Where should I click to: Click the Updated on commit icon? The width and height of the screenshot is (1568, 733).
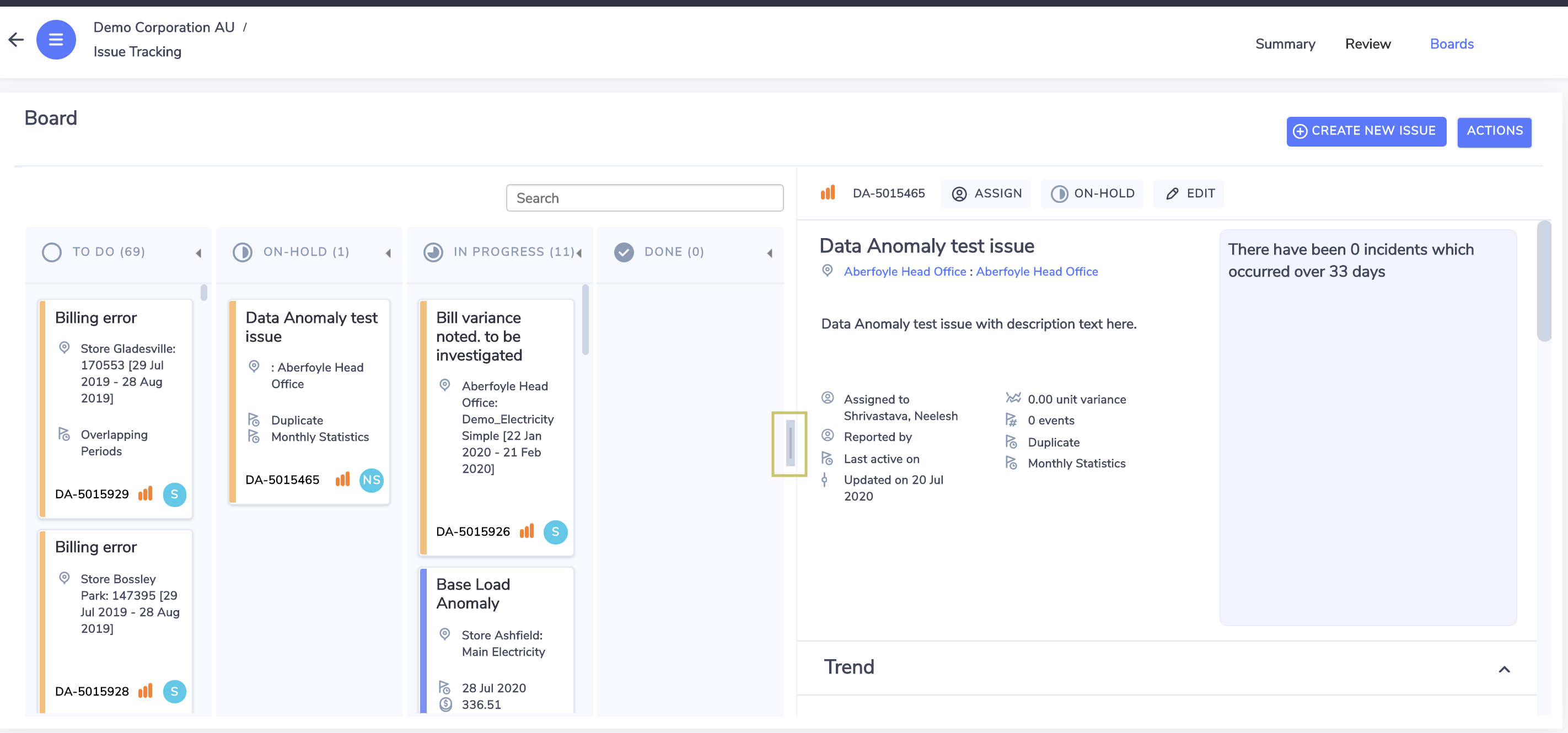(824, 479)
